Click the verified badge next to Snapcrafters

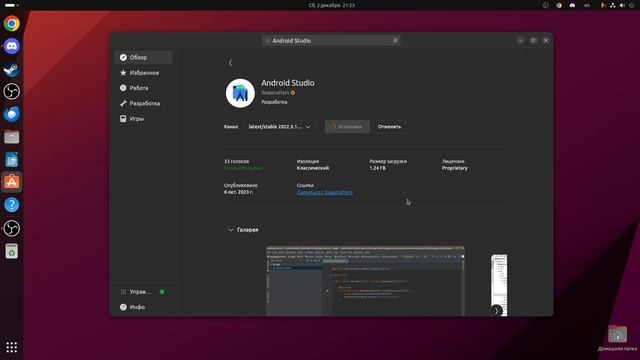pos(293,93)
